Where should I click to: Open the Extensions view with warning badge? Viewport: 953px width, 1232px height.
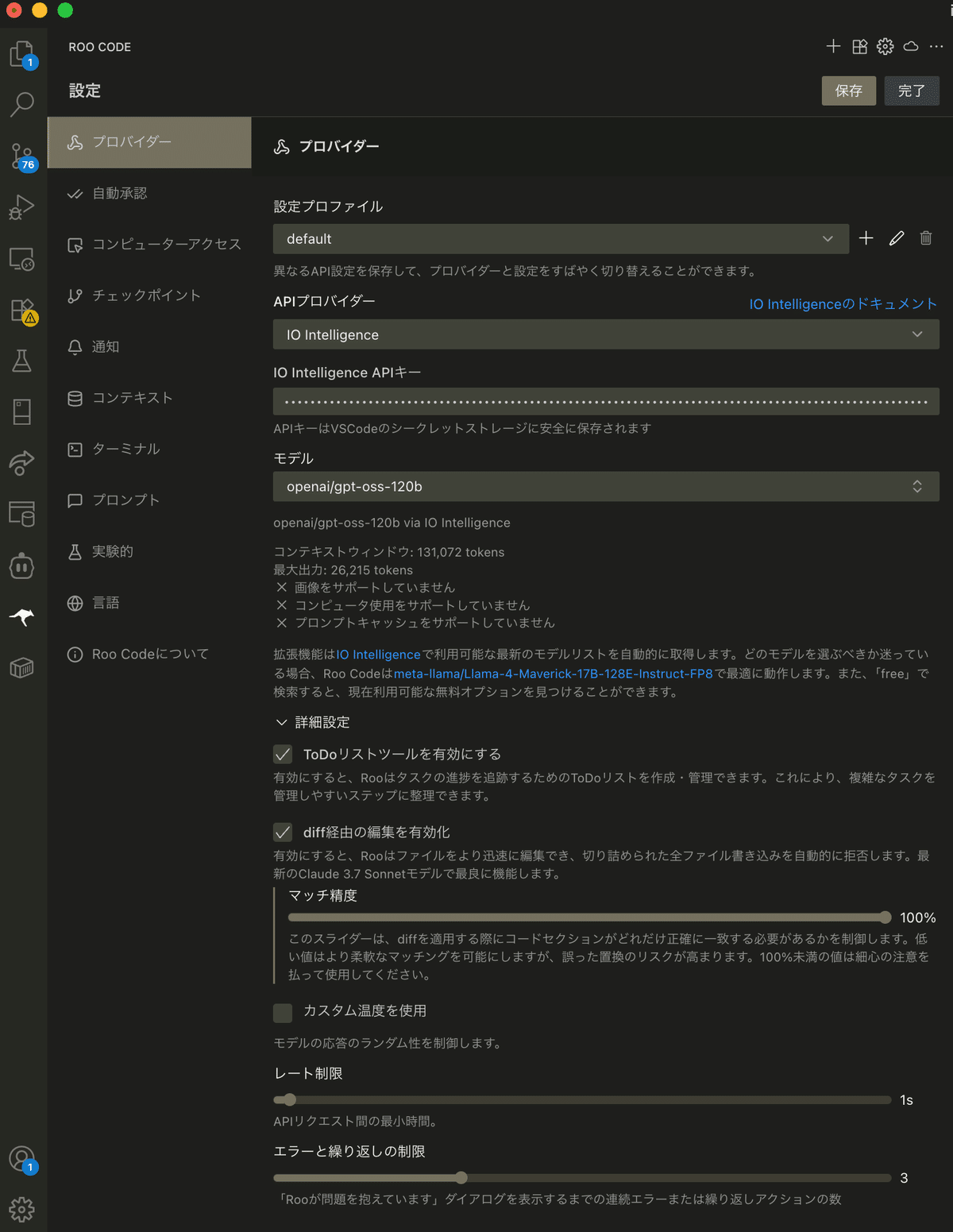click(x=23, y=310)
